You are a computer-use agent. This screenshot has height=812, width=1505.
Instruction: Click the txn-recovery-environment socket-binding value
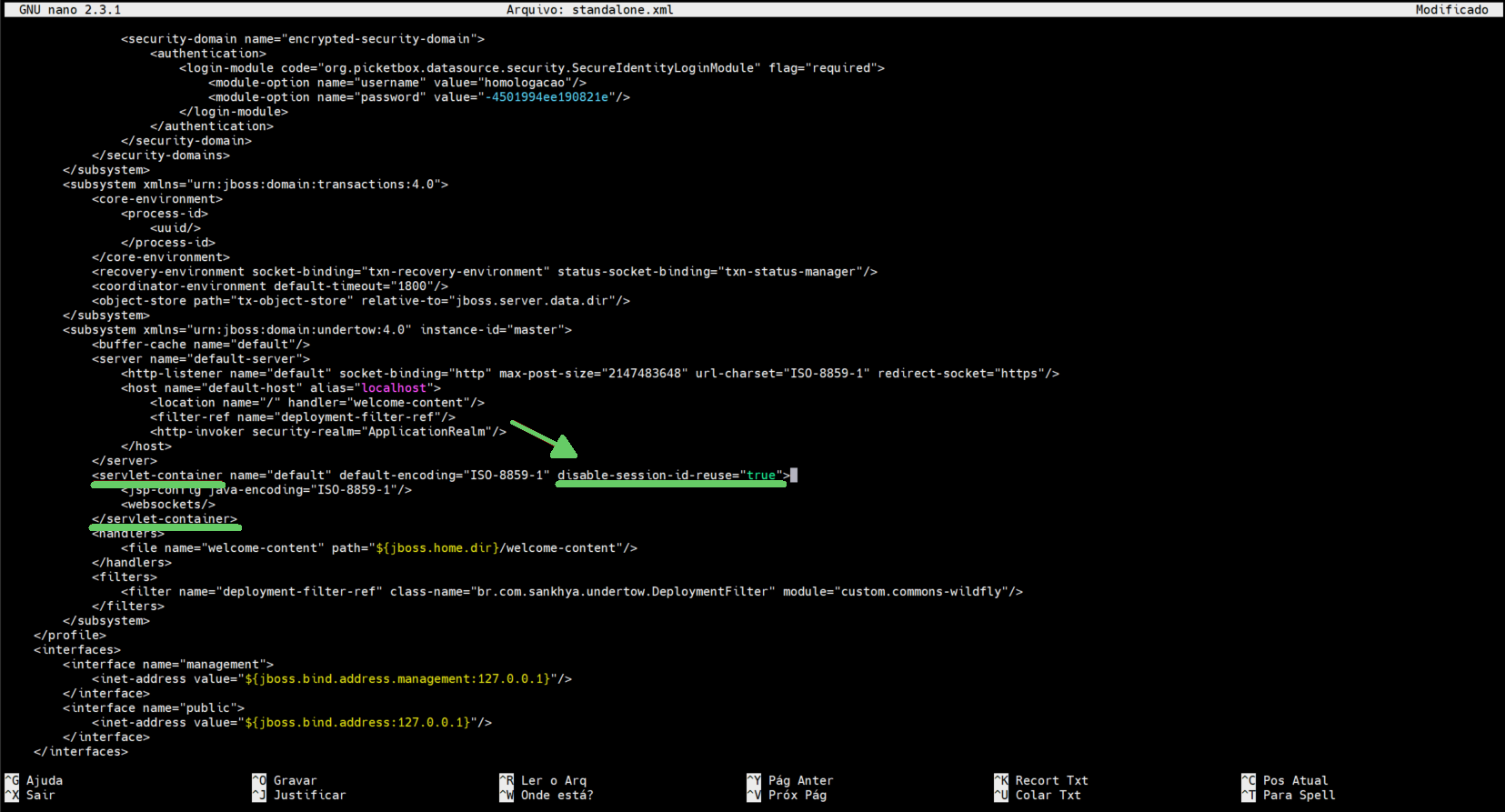click(x=456, y=272)
